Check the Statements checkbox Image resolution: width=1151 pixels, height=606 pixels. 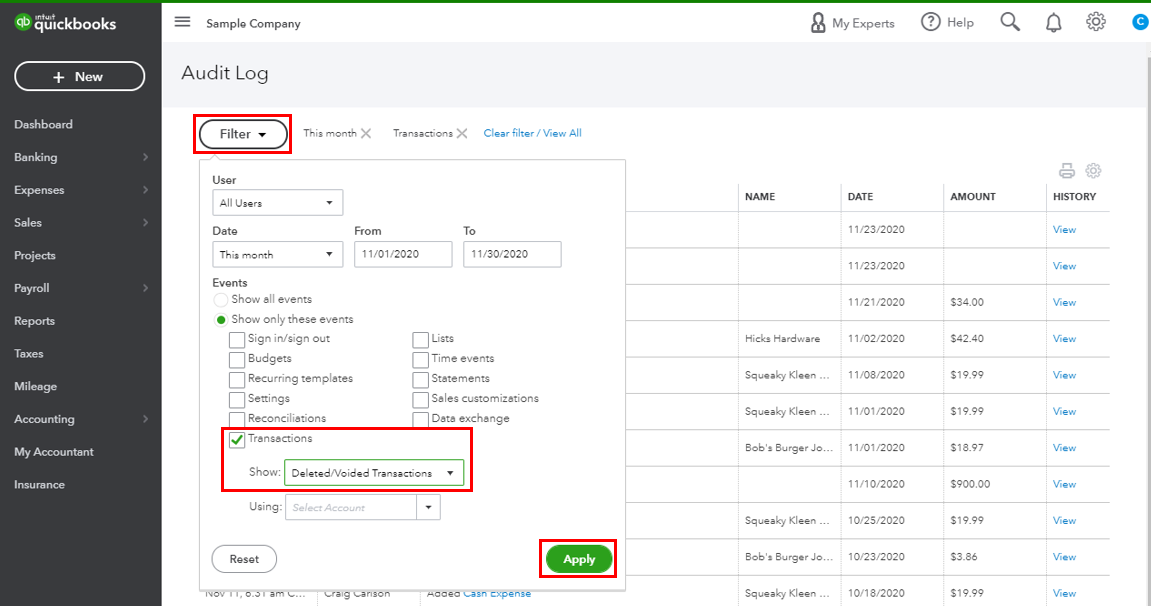point(420,379)
